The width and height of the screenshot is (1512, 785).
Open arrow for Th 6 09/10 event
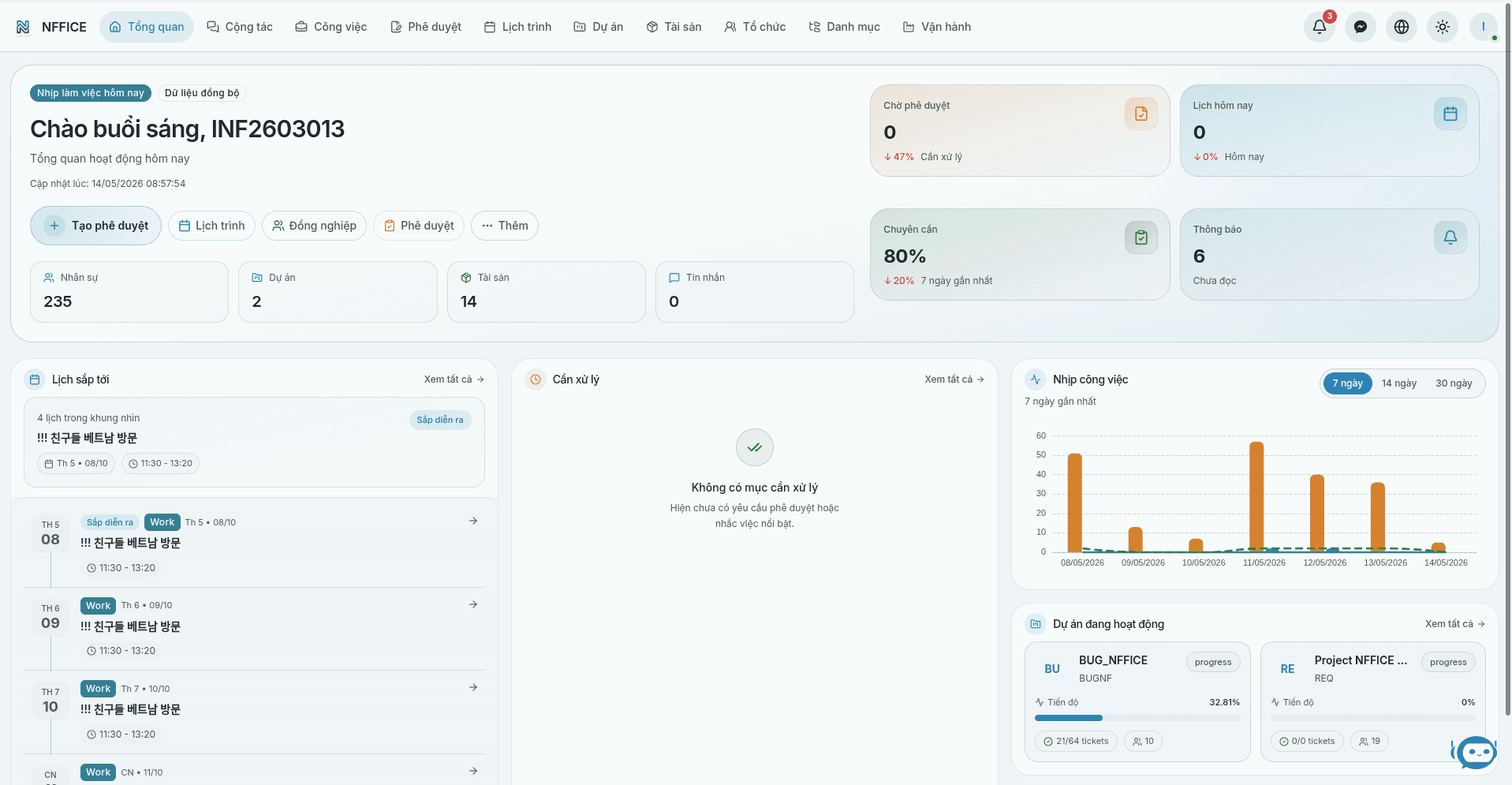[473, 604]
